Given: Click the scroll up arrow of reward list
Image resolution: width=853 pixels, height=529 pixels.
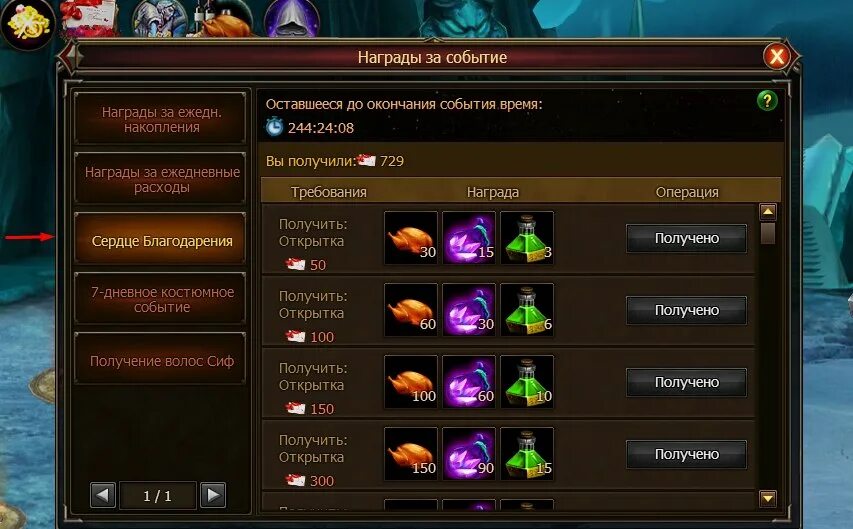Looking at the screenshot, I should [x=768, y=211].
